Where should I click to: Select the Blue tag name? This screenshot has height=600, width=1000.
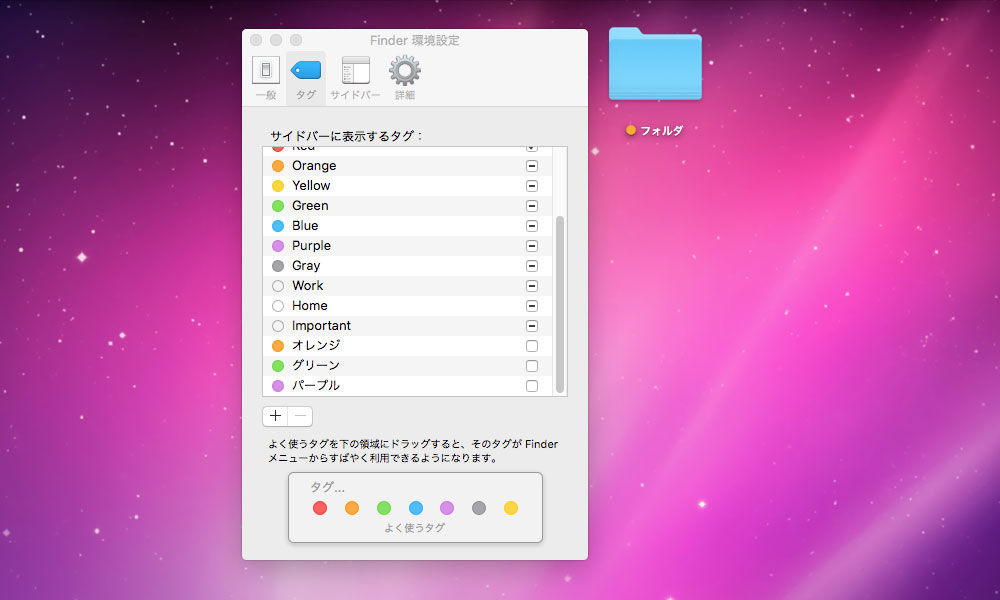point(305,226)
